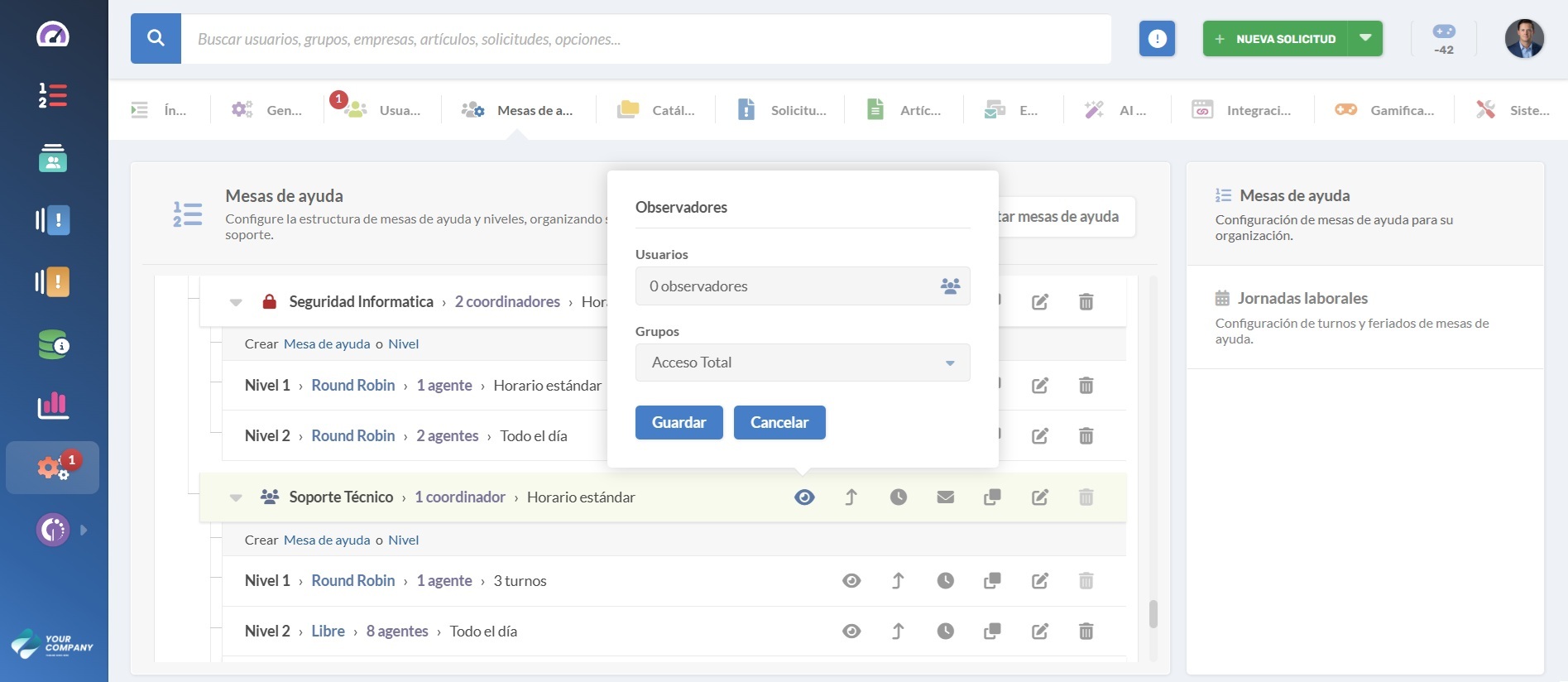This screenshot has height=682, width=1568.
Task: Open the Nueva Solicitud dropdown arrow
Action: click(x=1365, y=38)
